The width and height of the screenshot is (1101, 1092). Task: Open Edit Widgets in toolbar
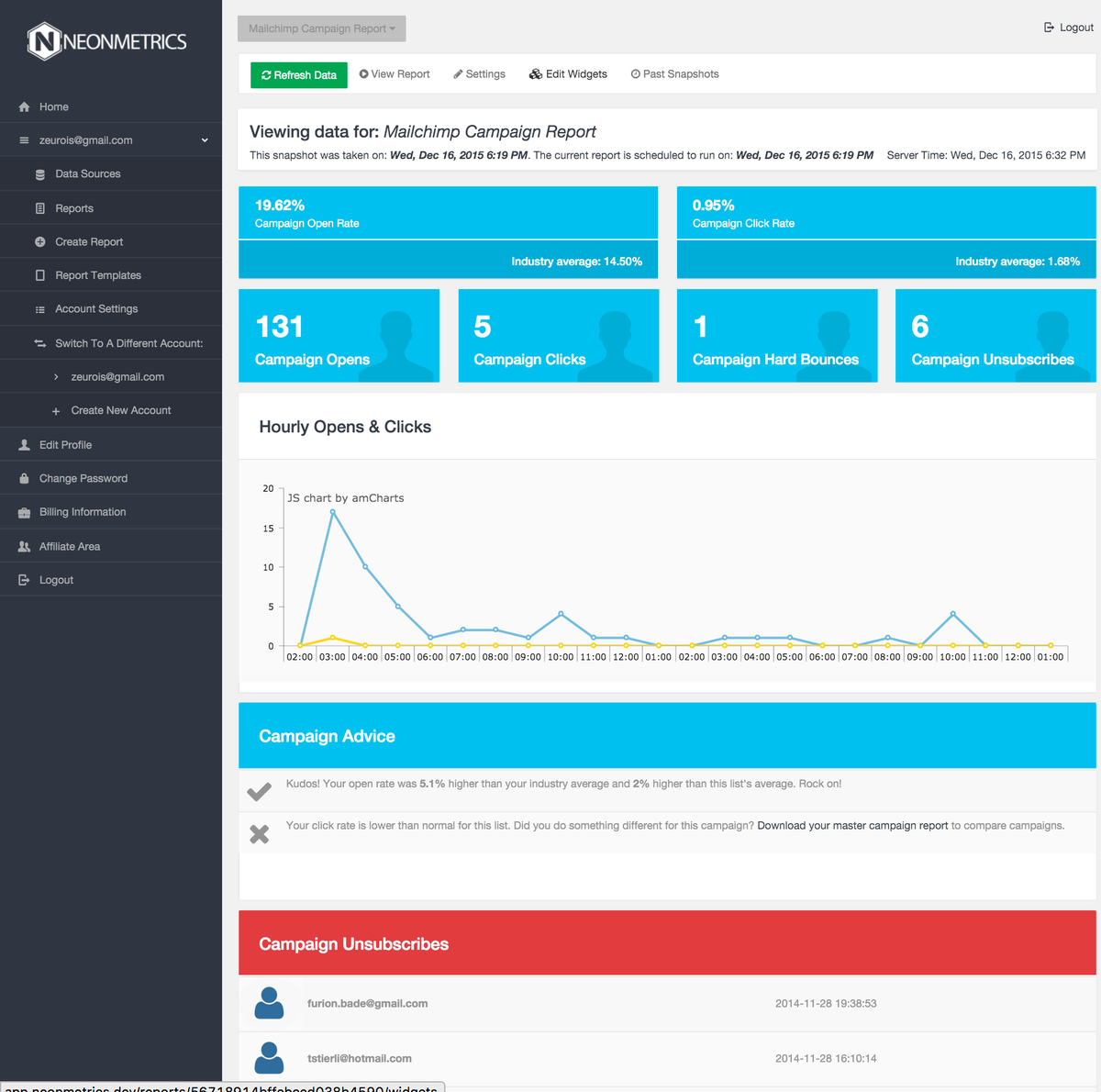point(568,74)
